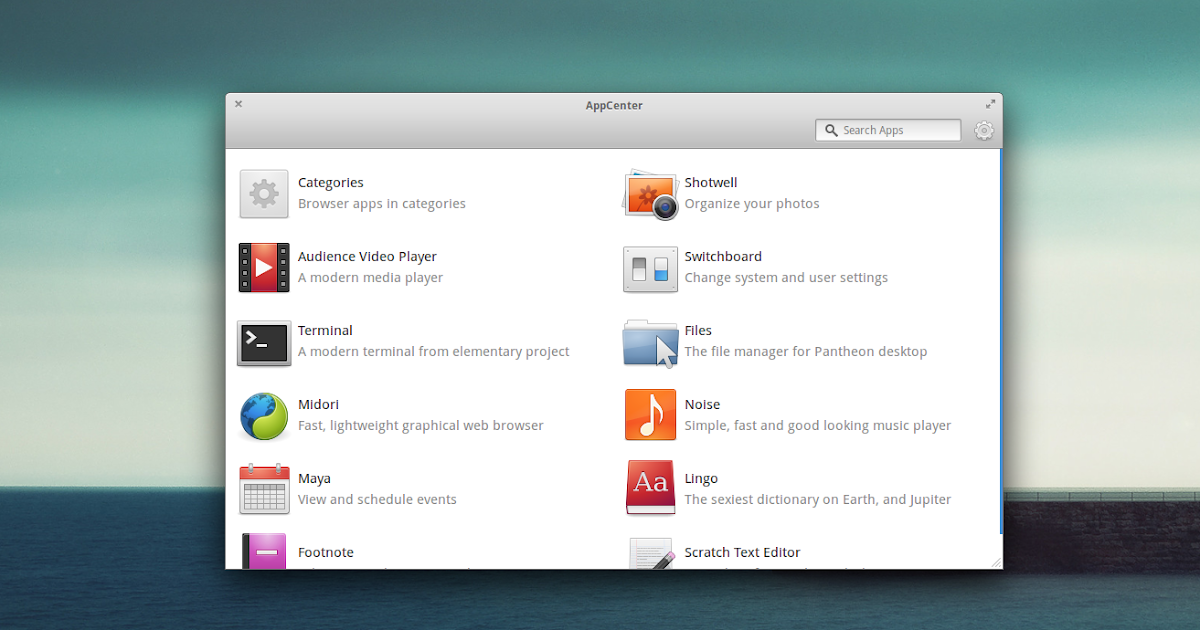Select the Lingo description text entry
Screen dimensions: 1200x630
tap(817, 499)
